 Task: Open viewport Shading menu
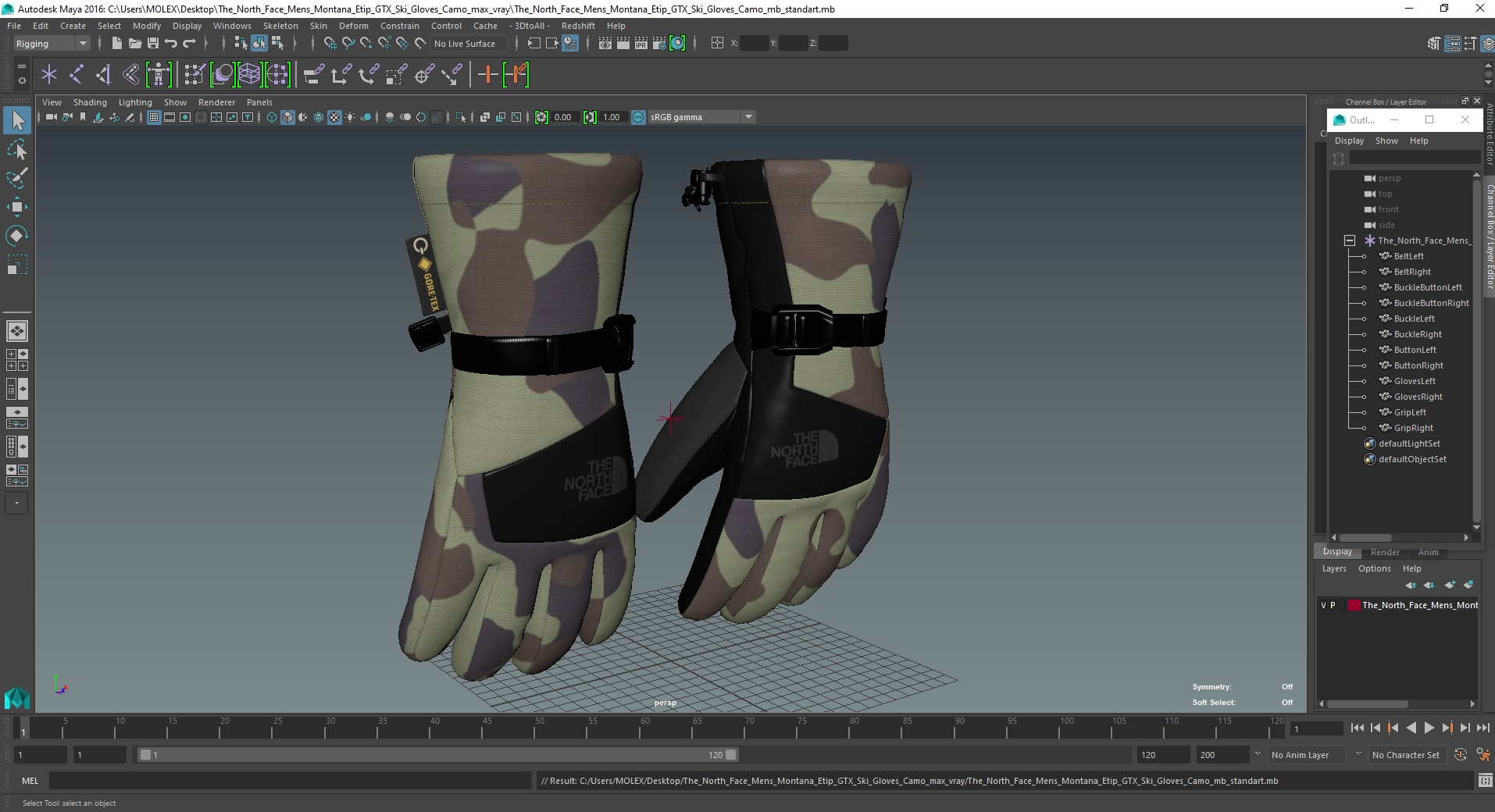[x=90, y=102]
